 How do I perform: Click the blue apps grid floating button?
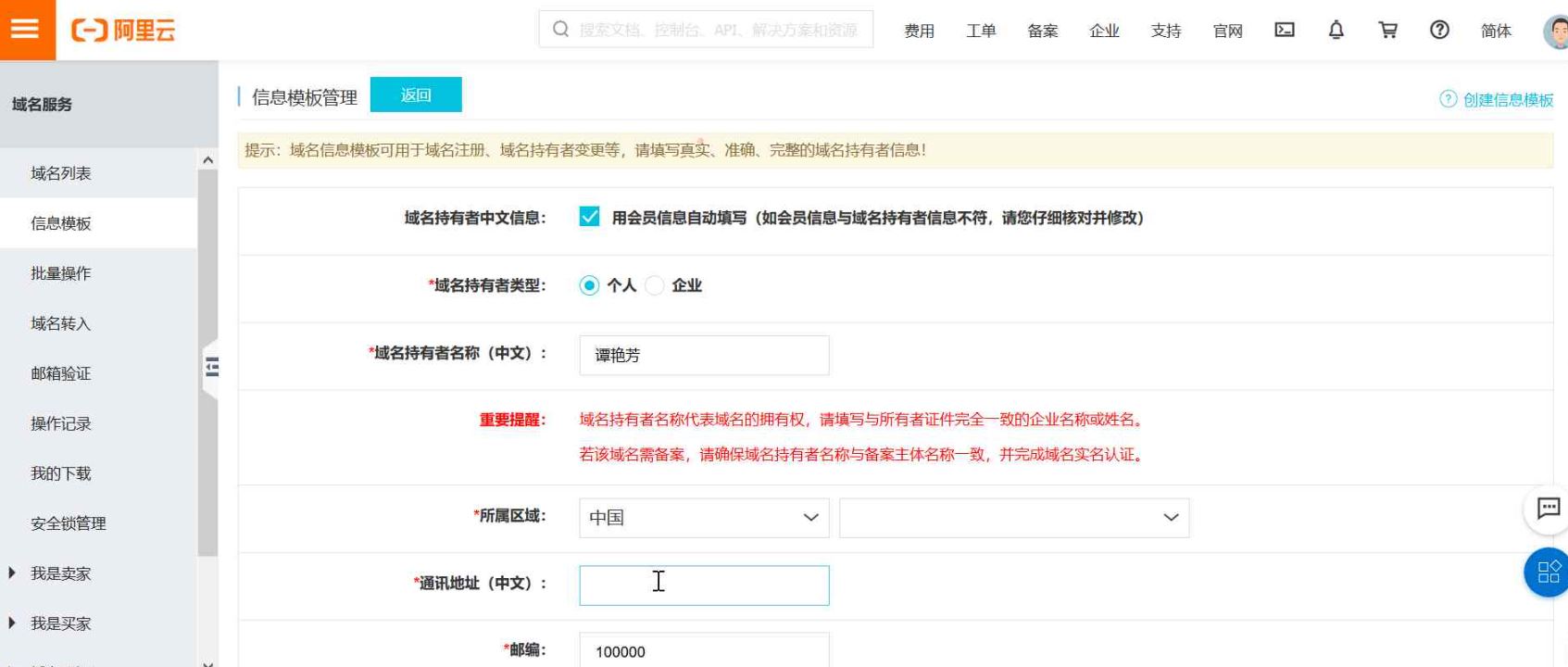(x=1548, y=572)
